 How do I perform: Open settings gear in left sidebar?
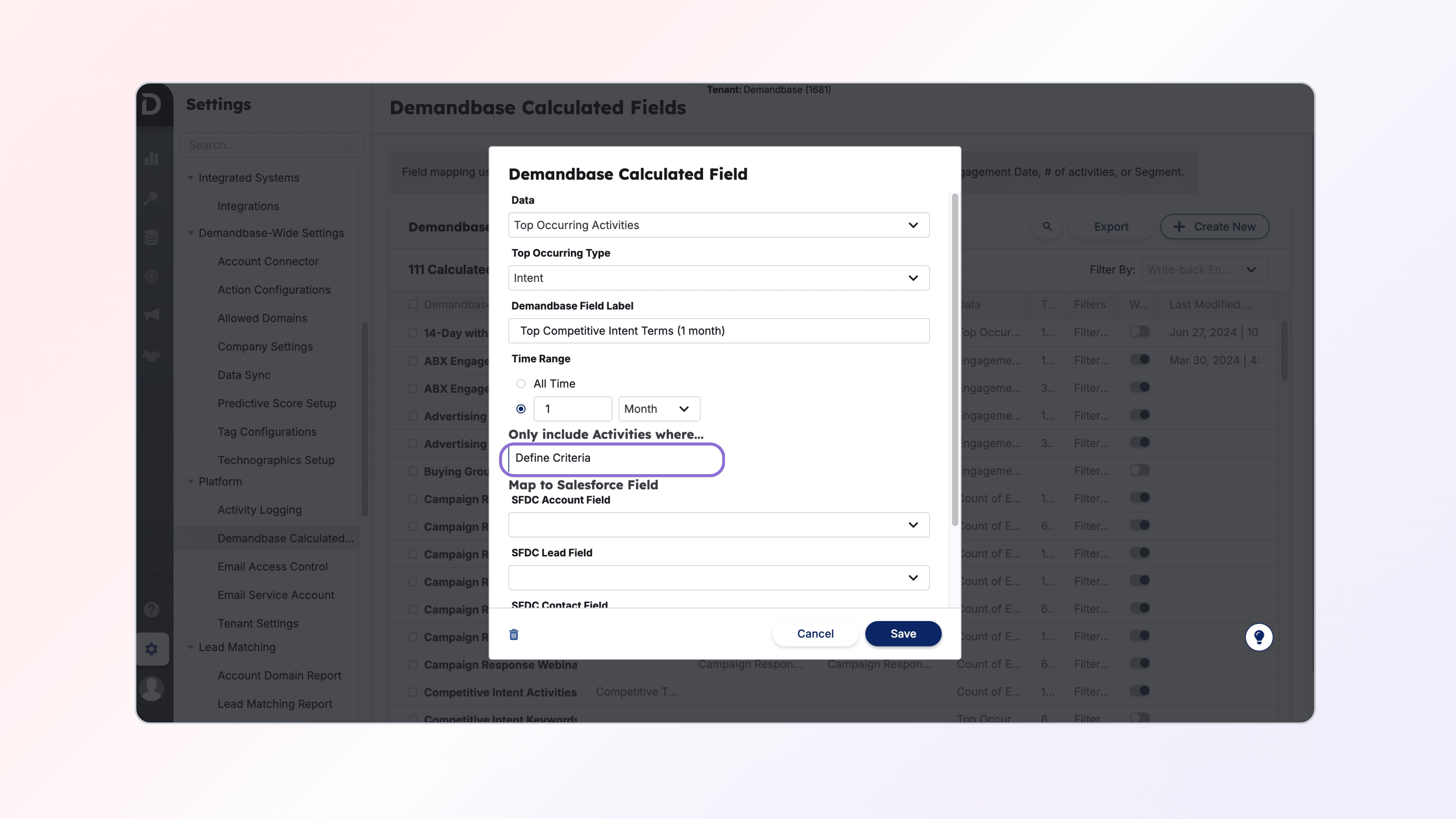pos(152,649)
